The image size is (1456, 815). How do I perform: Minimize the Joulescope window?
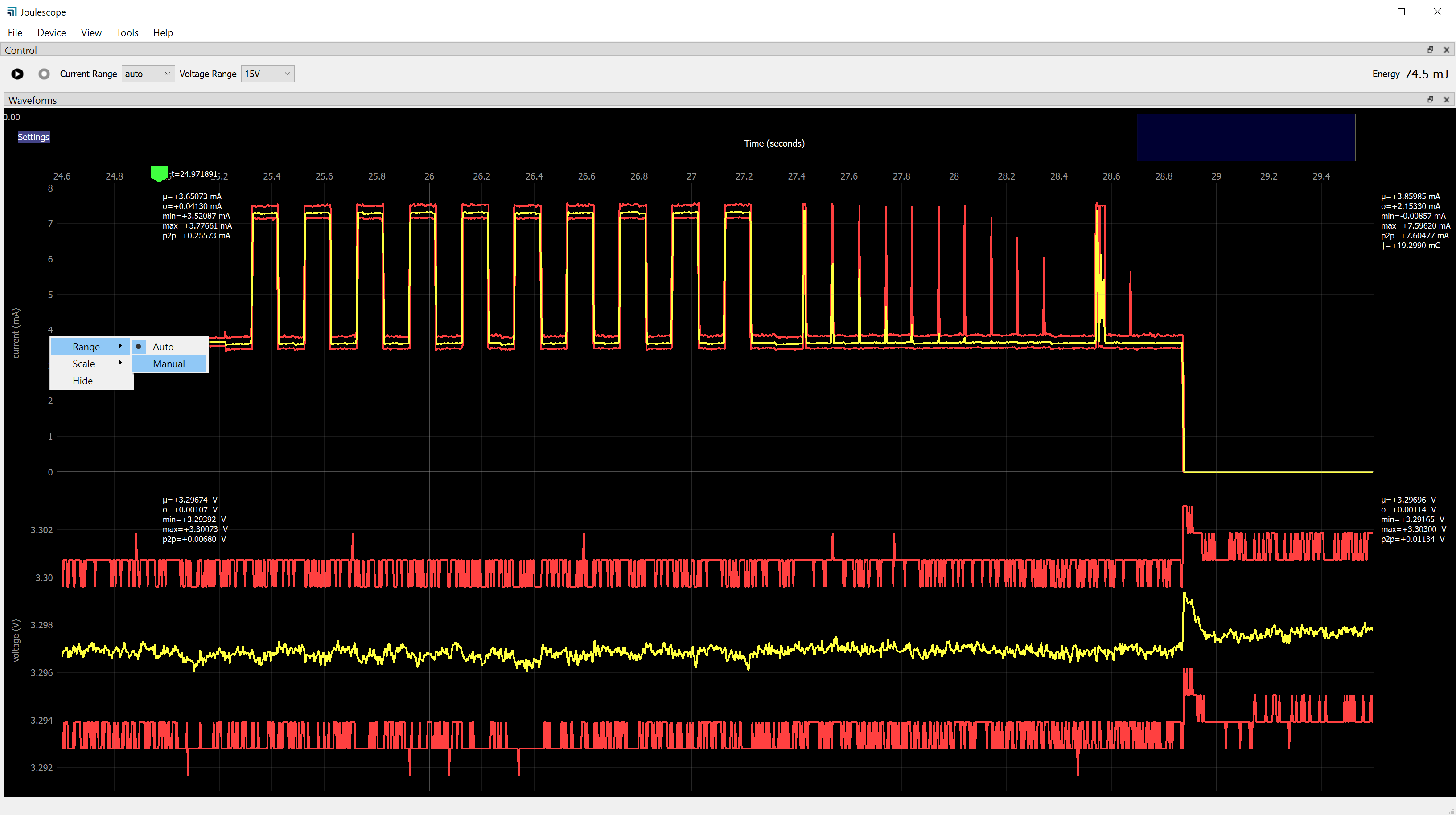pyautogui.click(x=1365, y=12)
